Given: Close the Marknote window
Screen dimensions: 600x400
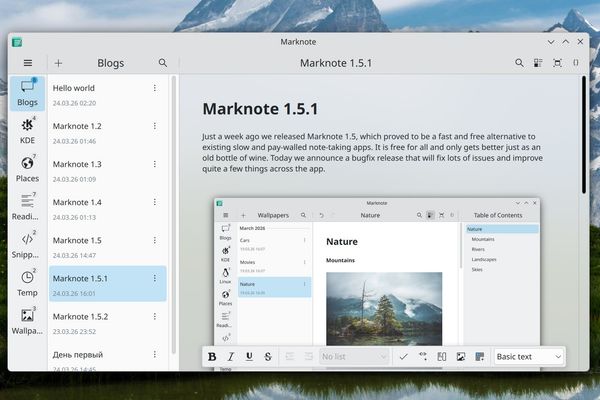Looking at the screenshot, I should pyautogui.click(x=580, y=42).
